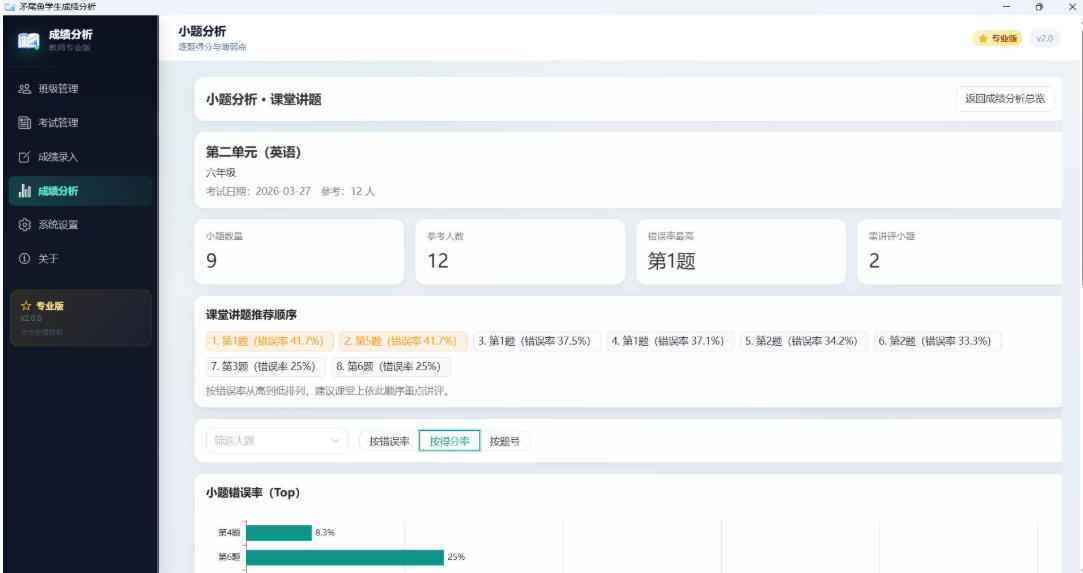Select the 按得分率 sort option
This screenshot has width=1083, height=573.
(x=449, y=441)
